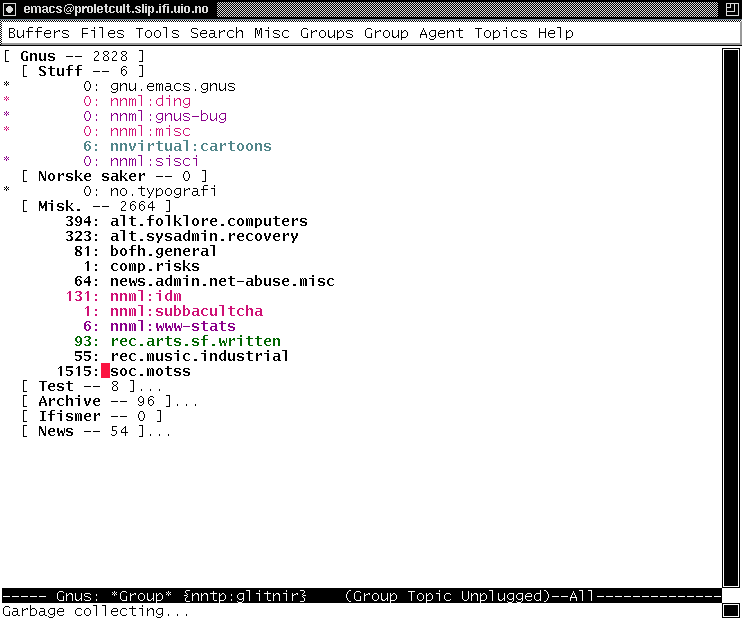
Task: Select the alt.folklore.computers group
Action: (x=209, y=221)
